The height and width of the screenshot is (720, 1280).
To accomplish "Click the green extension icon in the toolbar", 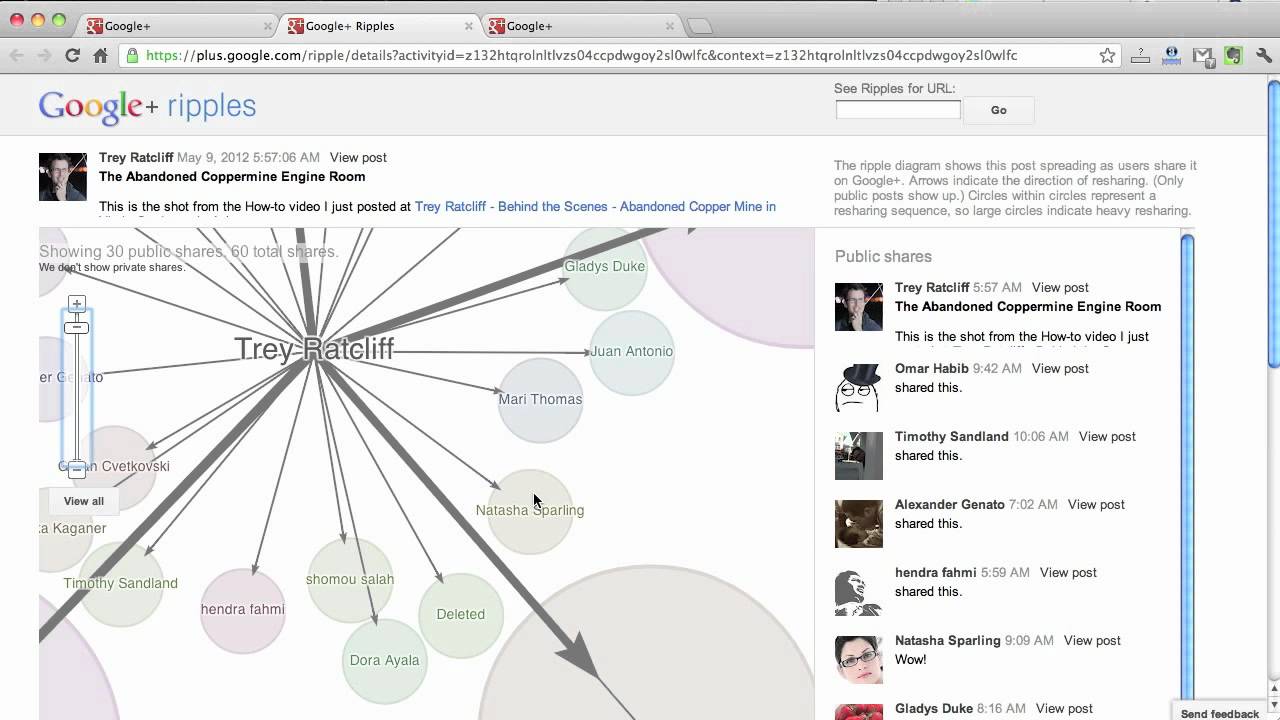I will 1233,56.
